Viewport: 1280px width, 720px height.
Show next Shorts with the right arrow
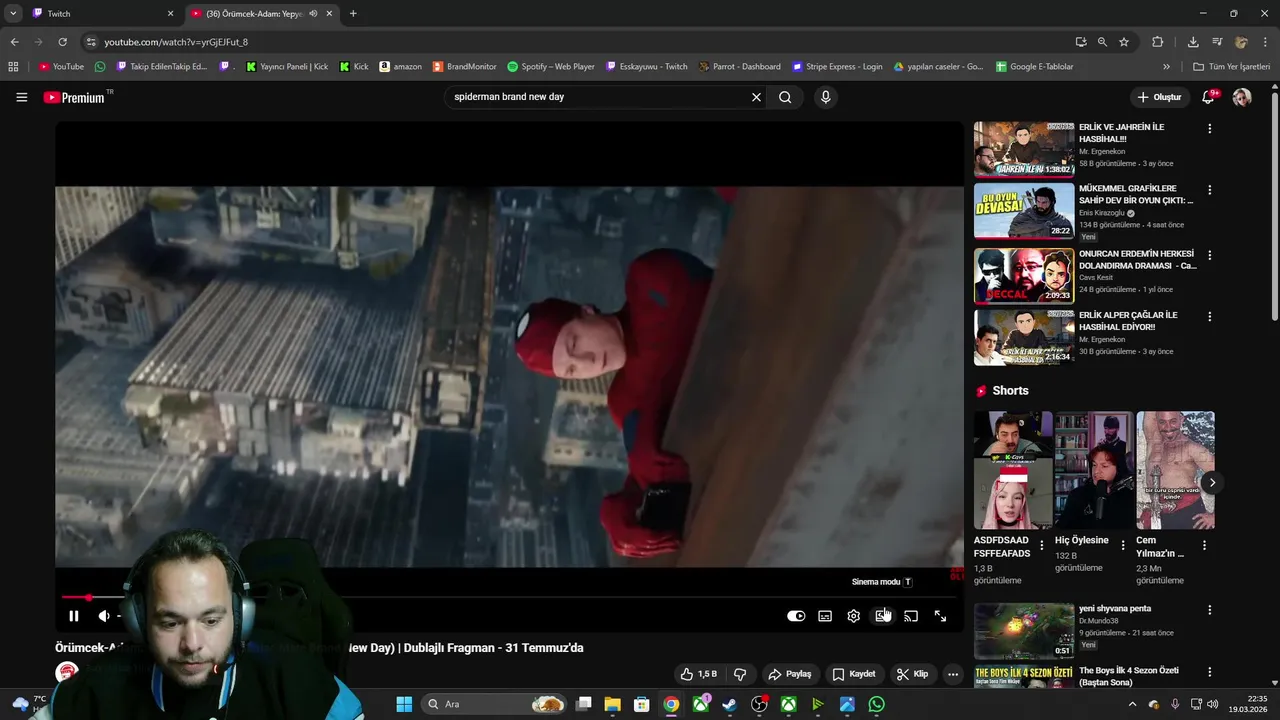coord(1212,483)
